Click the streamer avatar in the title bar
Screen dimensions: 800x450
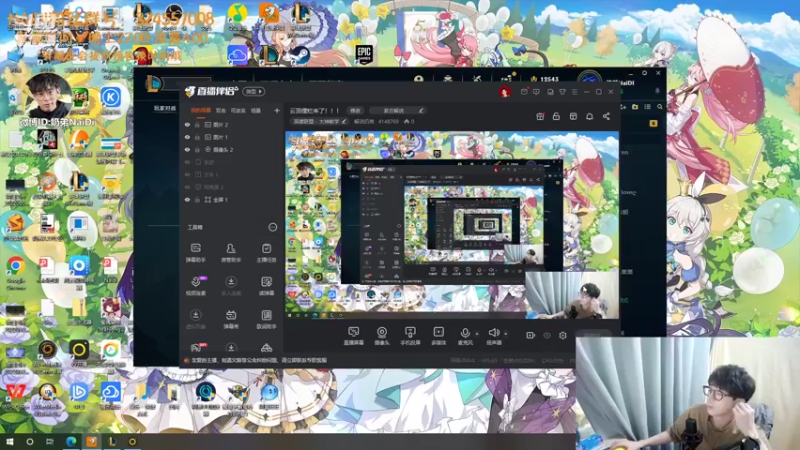pos(505,92)
